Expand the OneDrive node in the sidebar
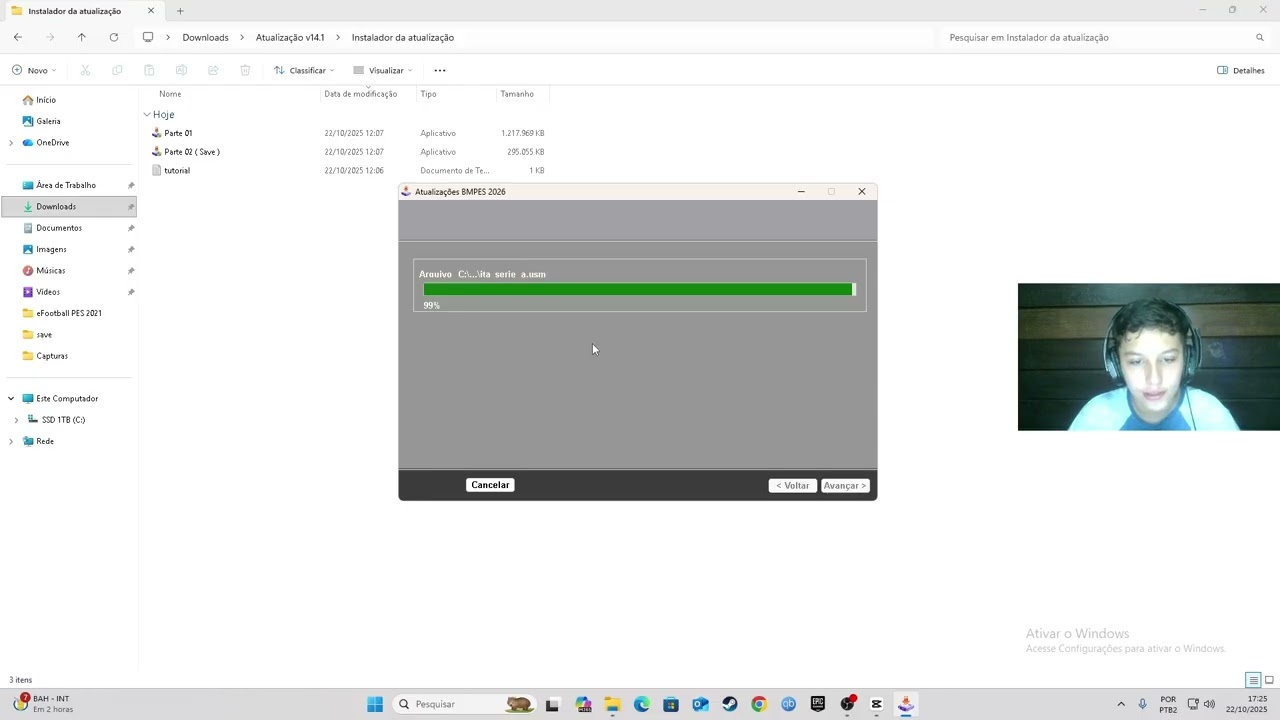This screenshot has height=720, width=1280. (11, 143)
